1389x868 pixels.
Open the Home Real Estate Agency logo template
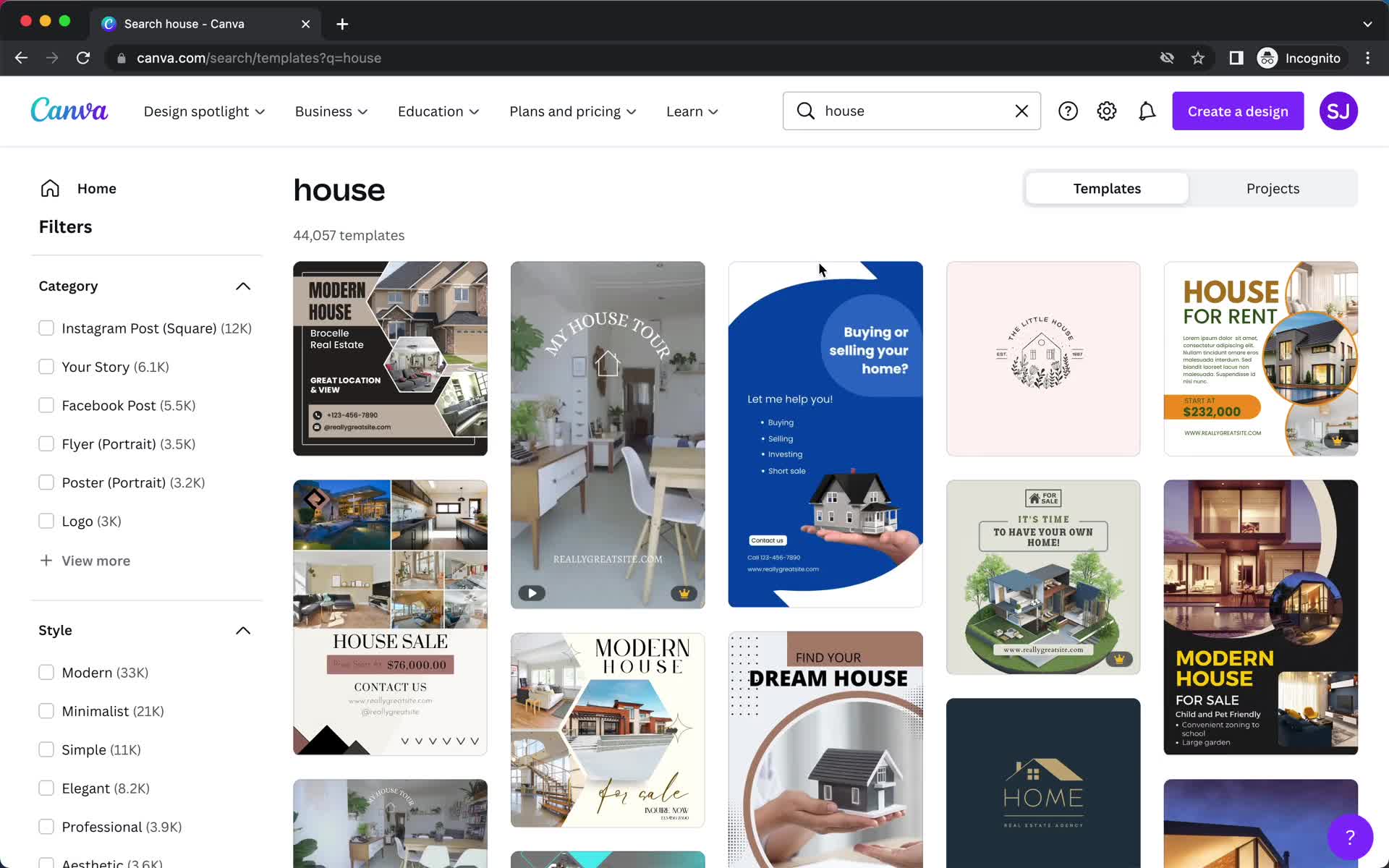click(x=1043, y=783)
